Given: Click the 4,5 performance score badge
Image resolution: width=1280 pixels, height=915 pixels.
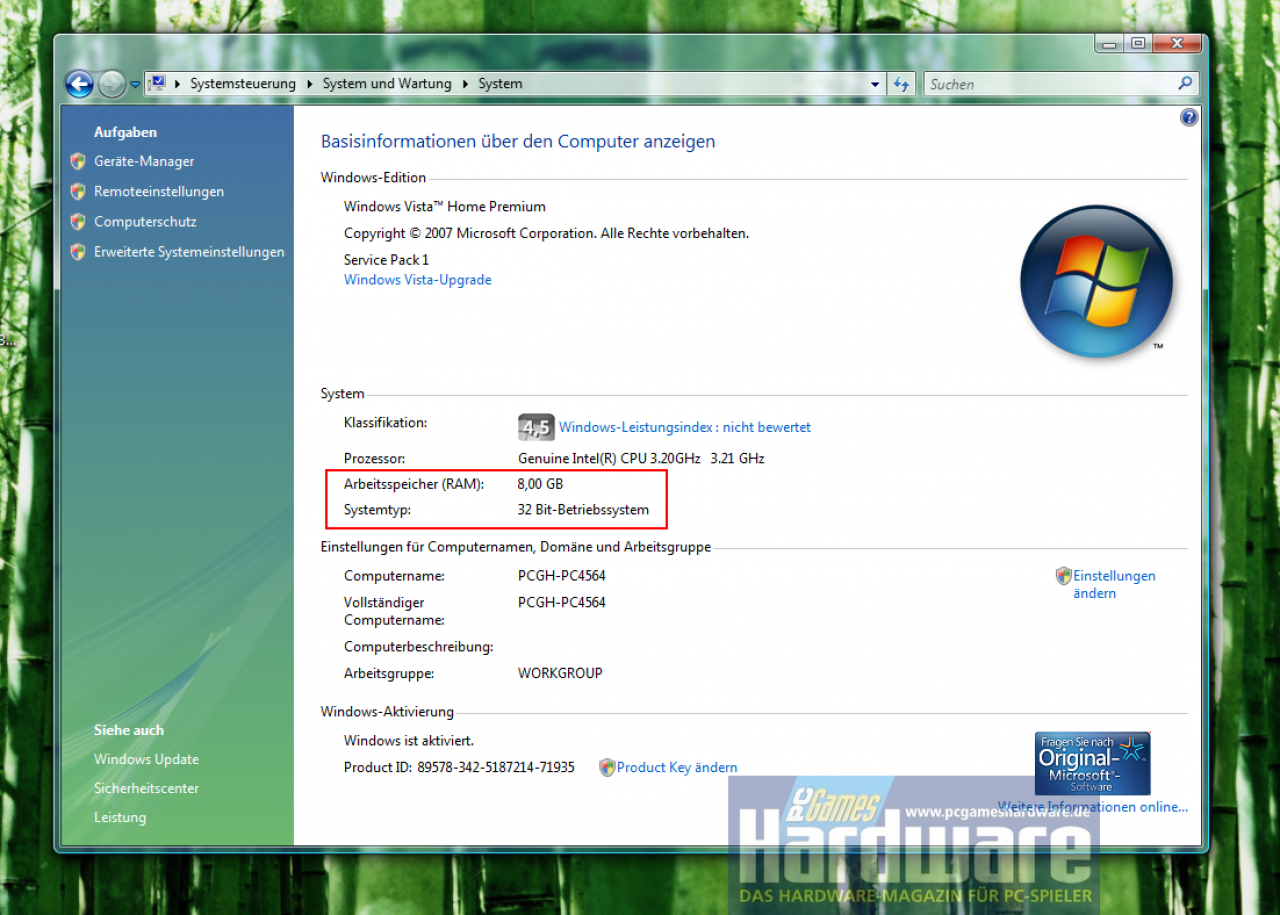Looking at the screenshot, I should [x=536, y=428].
